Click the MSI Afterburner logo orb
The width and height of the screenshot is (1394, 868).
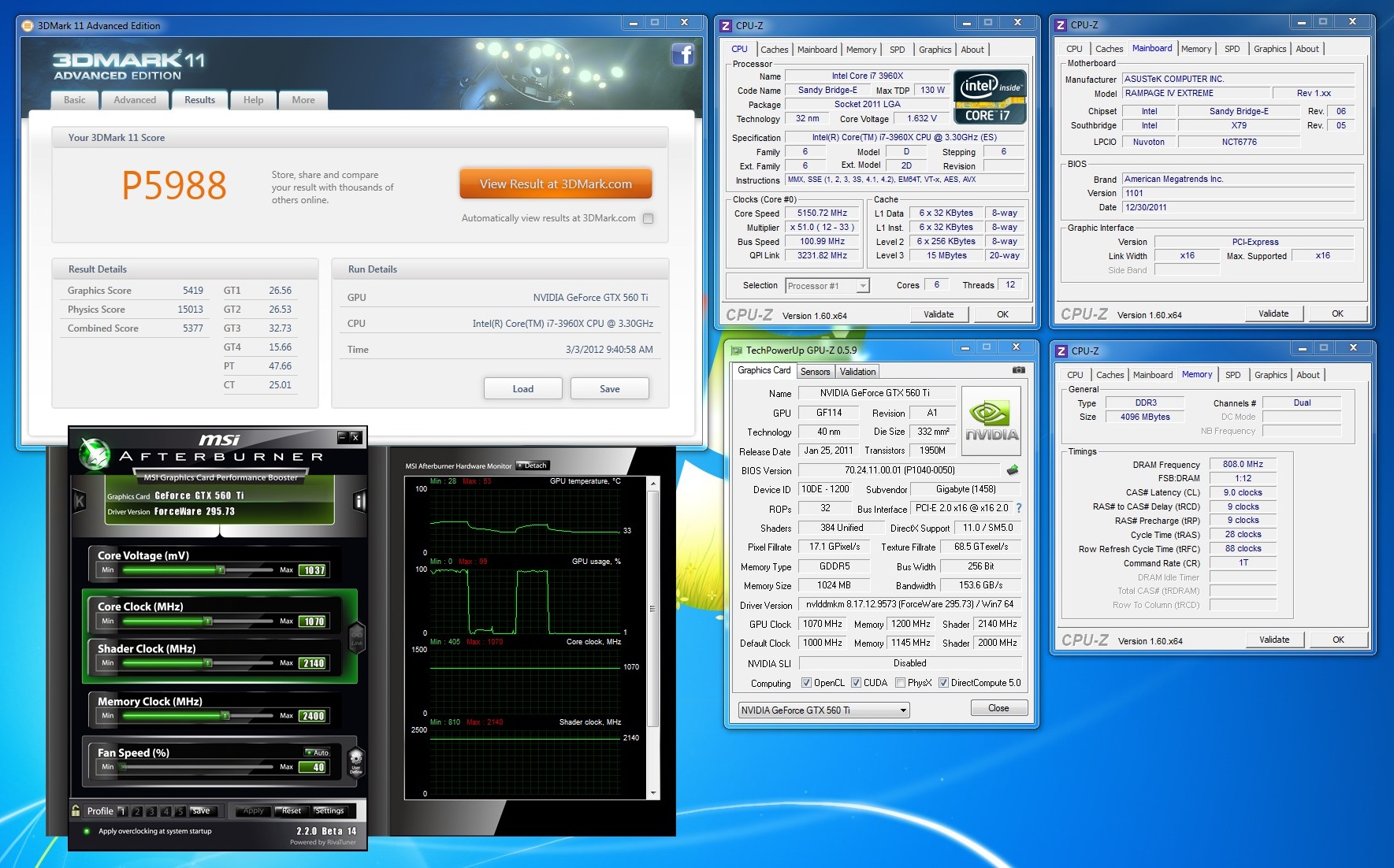click(x=94, y=453)
